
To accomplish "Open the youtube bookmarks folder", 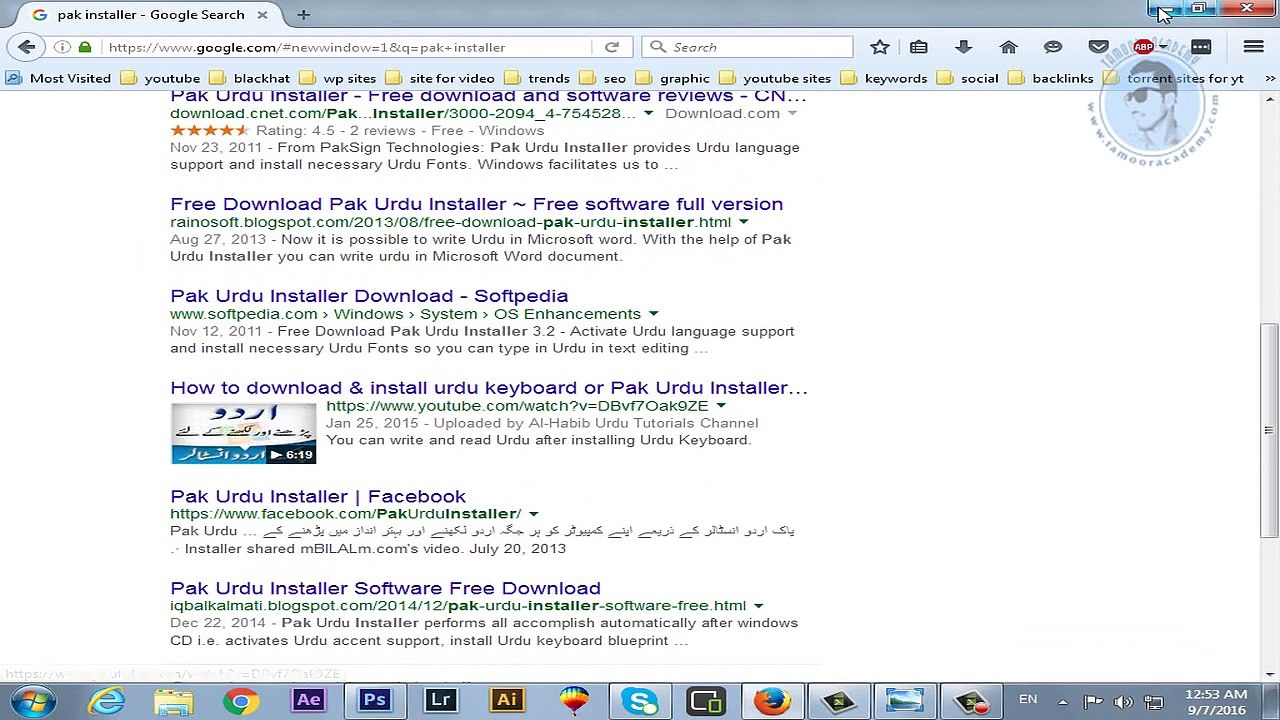I will [x=161, y=78].
